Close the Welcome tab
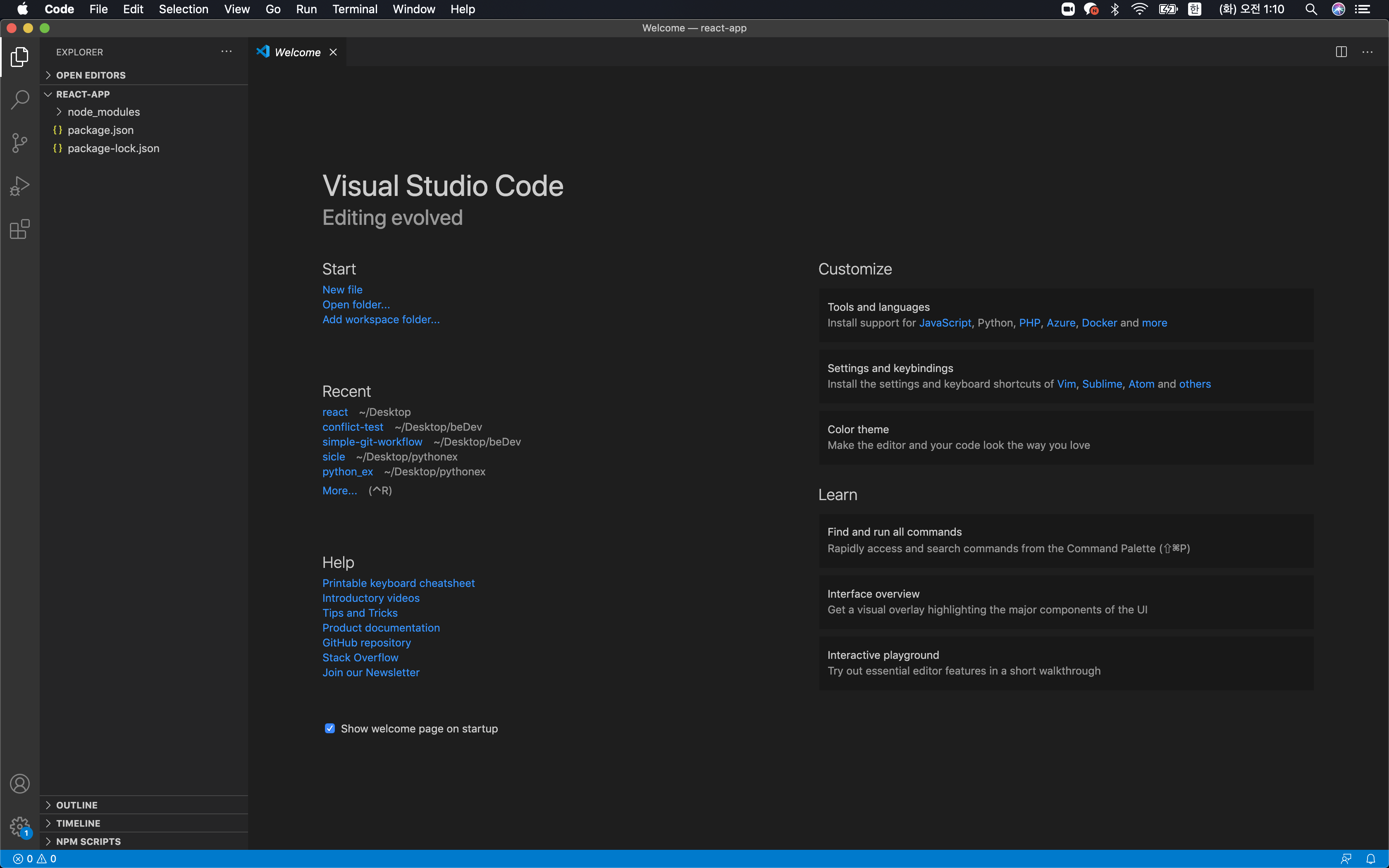The width and height of the screenshot is (1389, 868). pos(333,52)
